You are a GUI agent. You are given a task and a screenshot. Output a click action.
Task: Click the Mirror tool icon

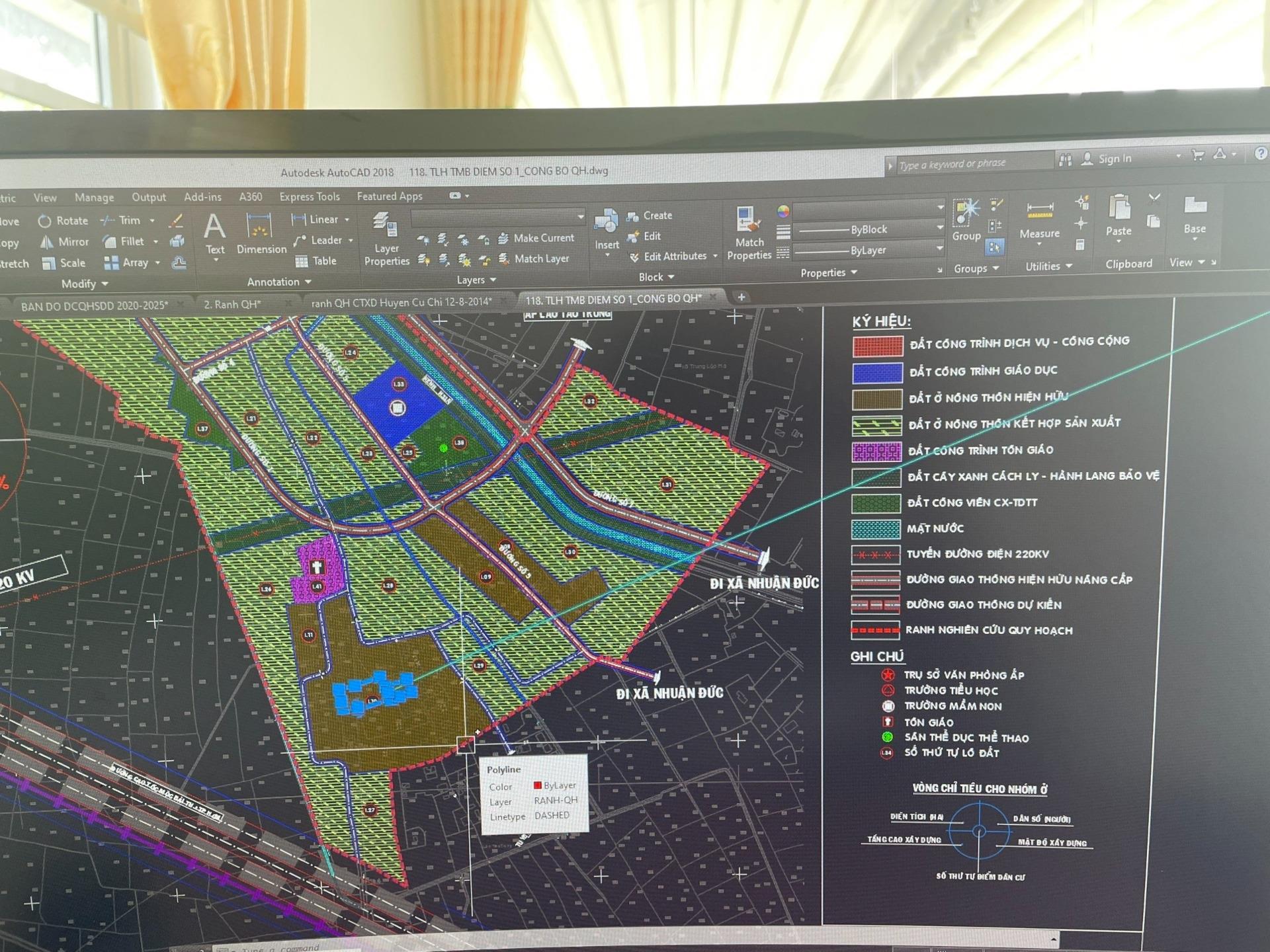[x=47, y=242]
